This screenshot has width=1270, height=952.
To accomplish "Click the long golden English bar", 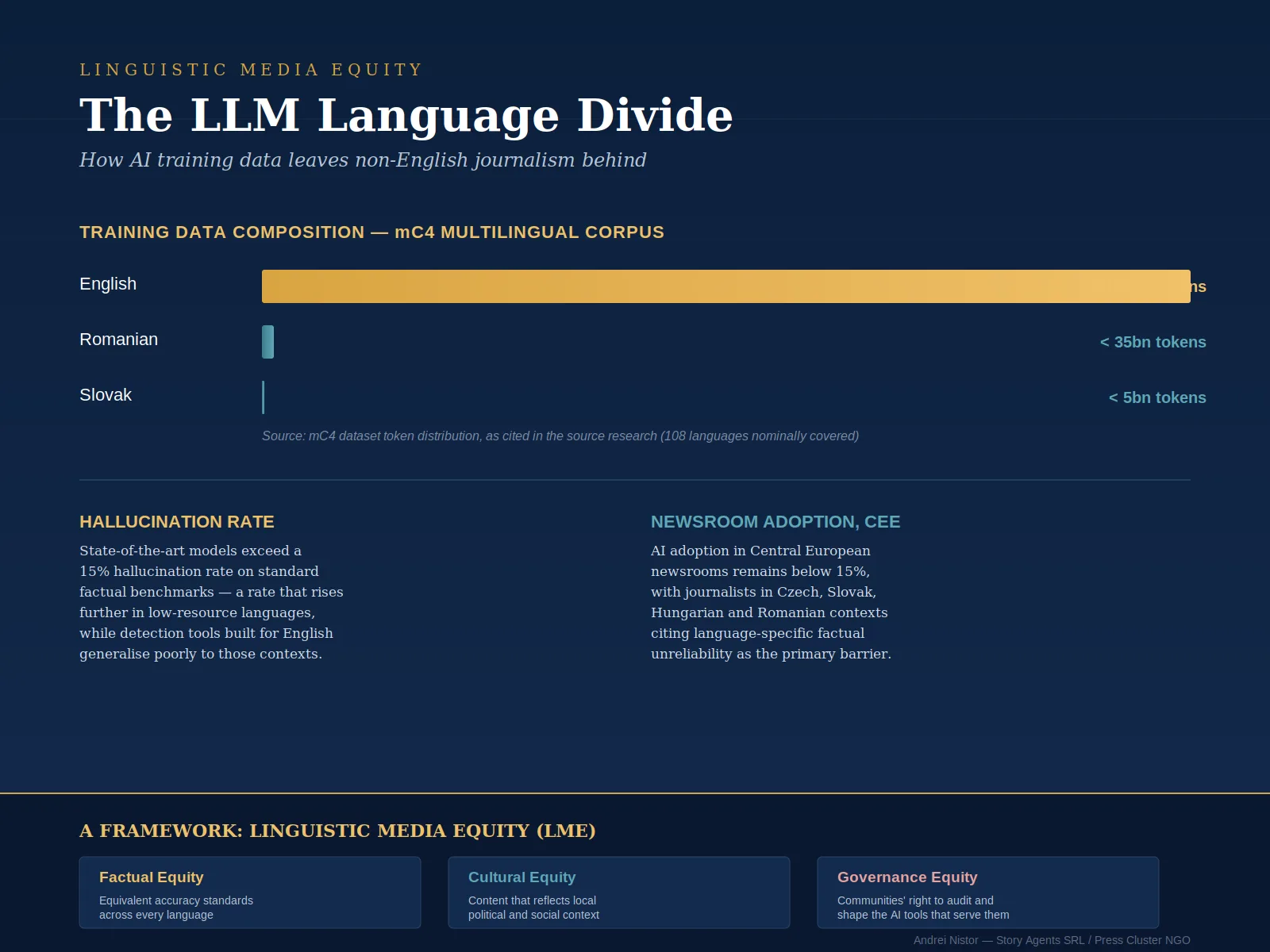I will [726, 286].
